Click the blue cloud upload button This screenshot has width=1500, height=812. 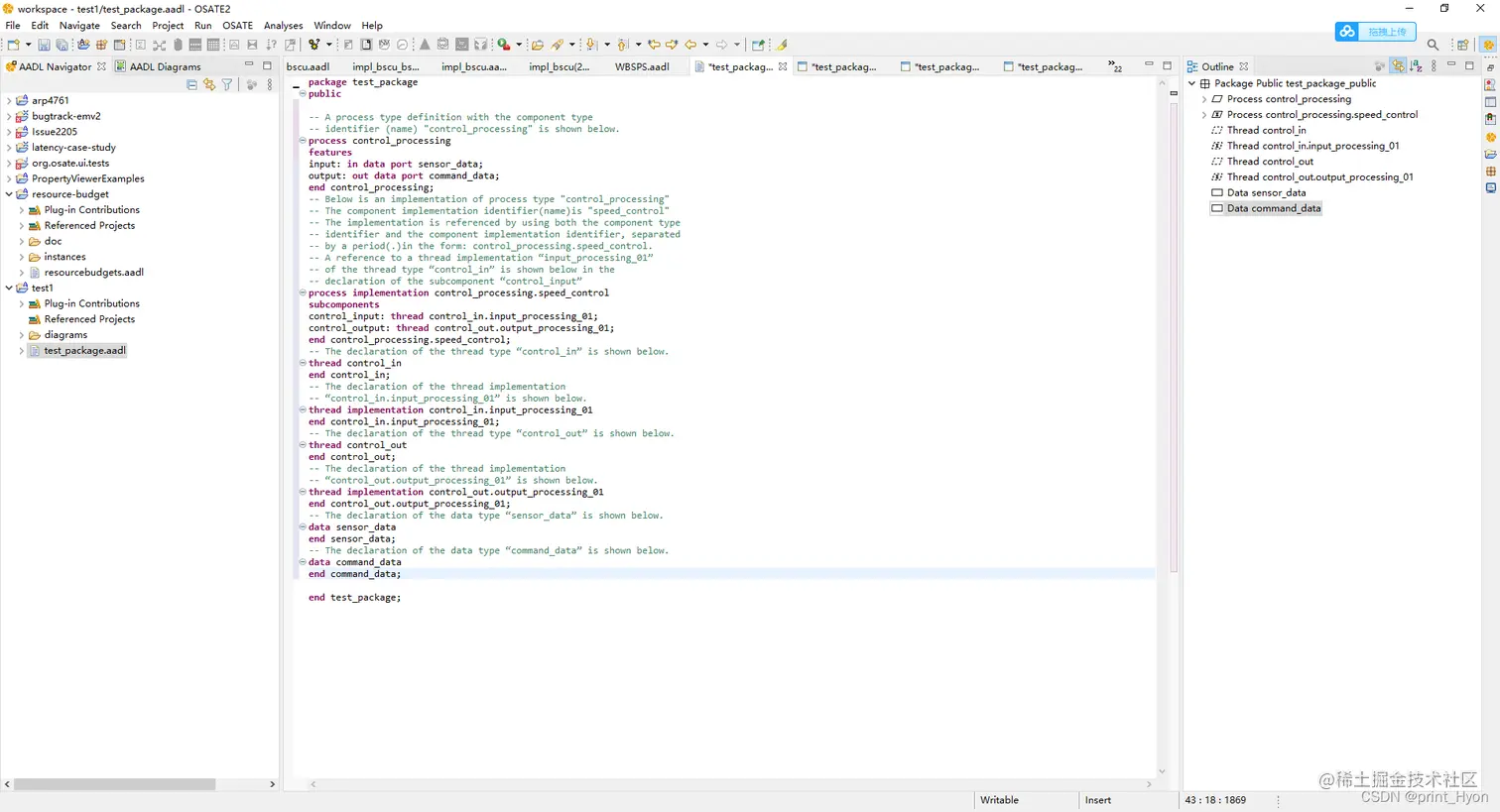coord(1376,32)
